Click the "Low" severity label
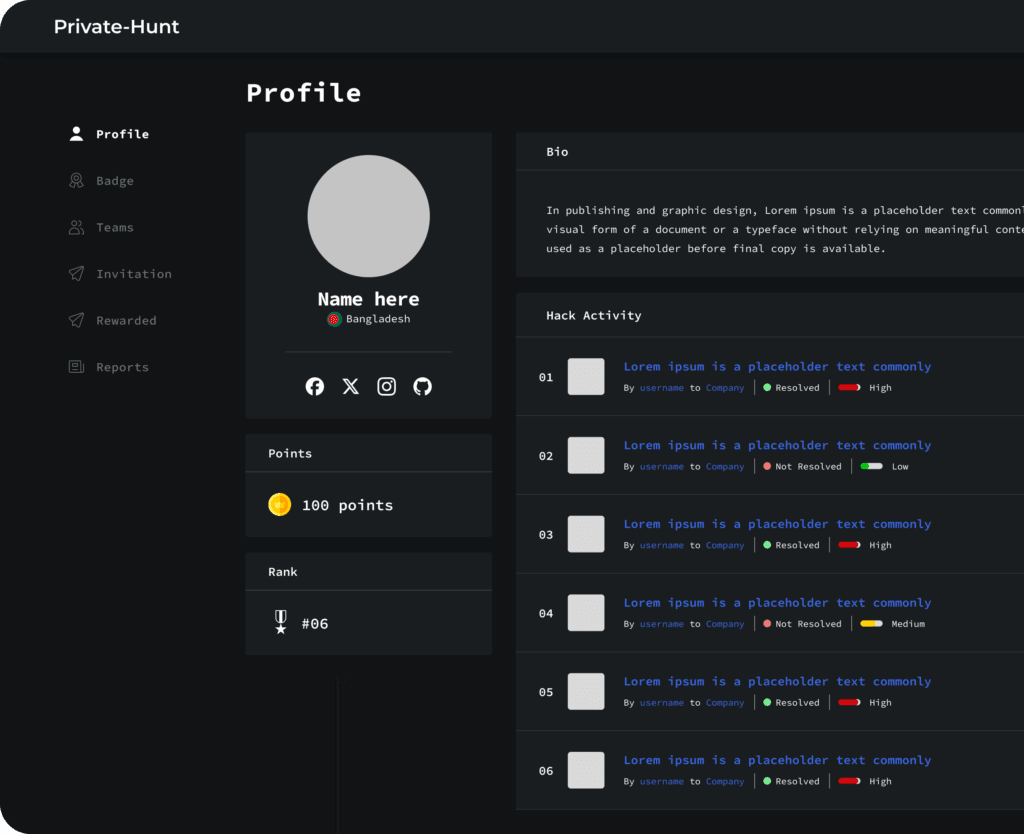 (900, 466)
